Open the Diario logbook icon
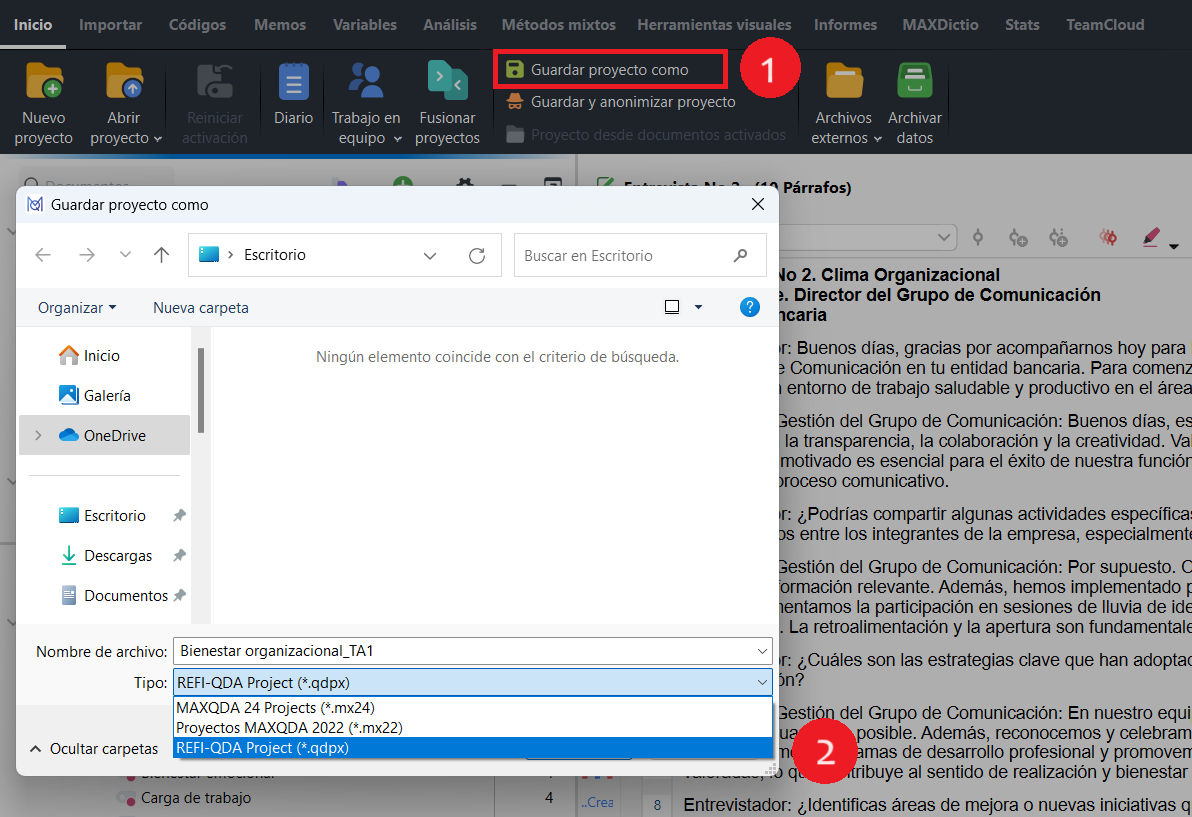 coord(293,81)
